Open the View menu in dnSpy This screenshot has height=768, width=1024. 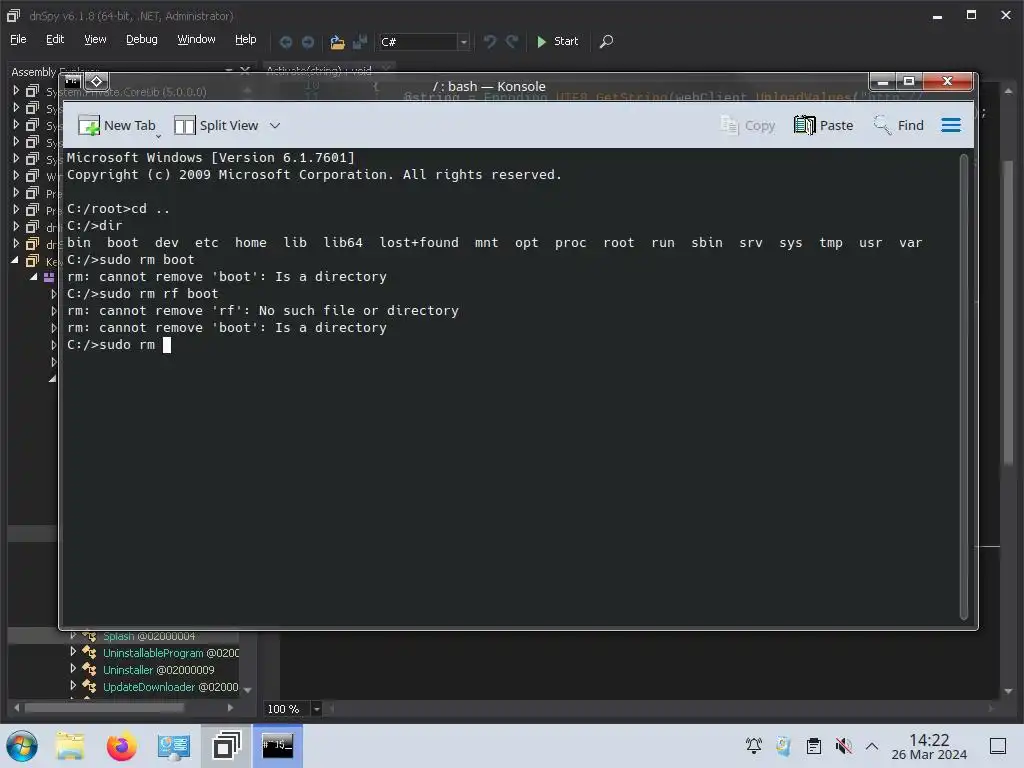click(x=95, y=40)
